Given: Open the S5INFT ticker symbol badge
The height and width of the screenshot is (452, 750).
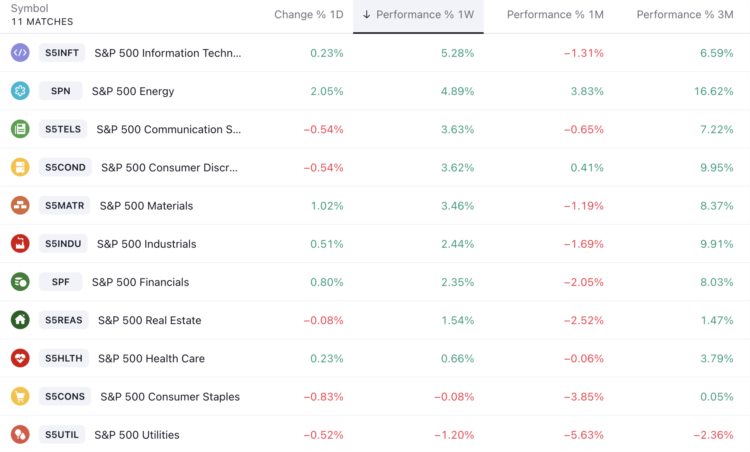Looking at the screenshot, I should click(63, 53).
